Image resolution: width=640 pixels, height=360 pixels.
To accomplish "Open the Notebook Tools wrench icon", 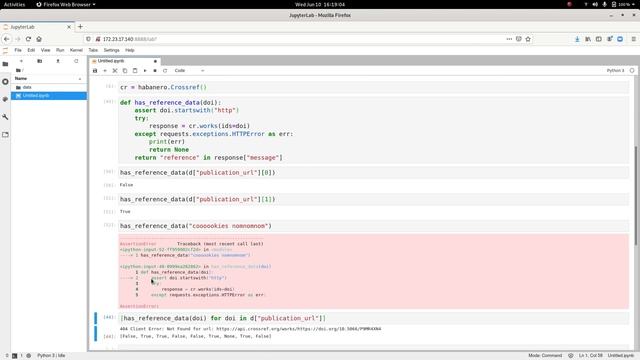I will click(5, 117).
